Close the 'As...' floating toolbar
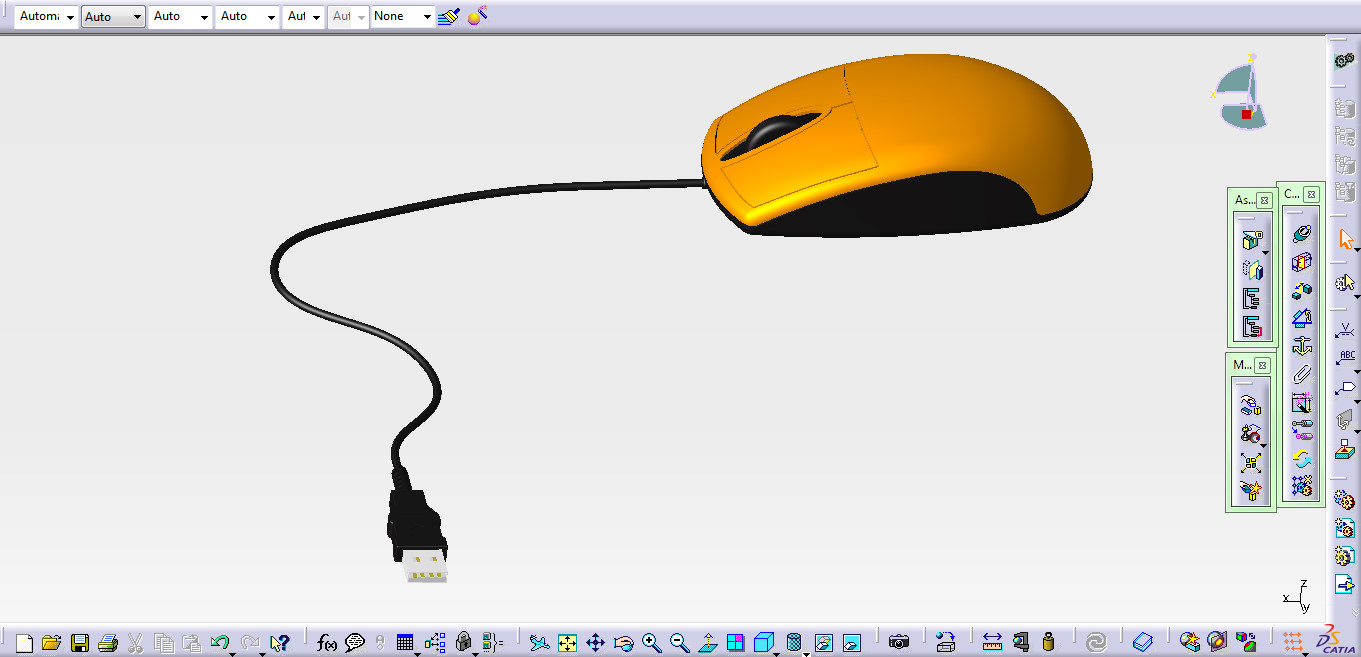Image resolution: width=1361 pixels, height=657 pixels. pyautogui.click(x=1264, y=200)
